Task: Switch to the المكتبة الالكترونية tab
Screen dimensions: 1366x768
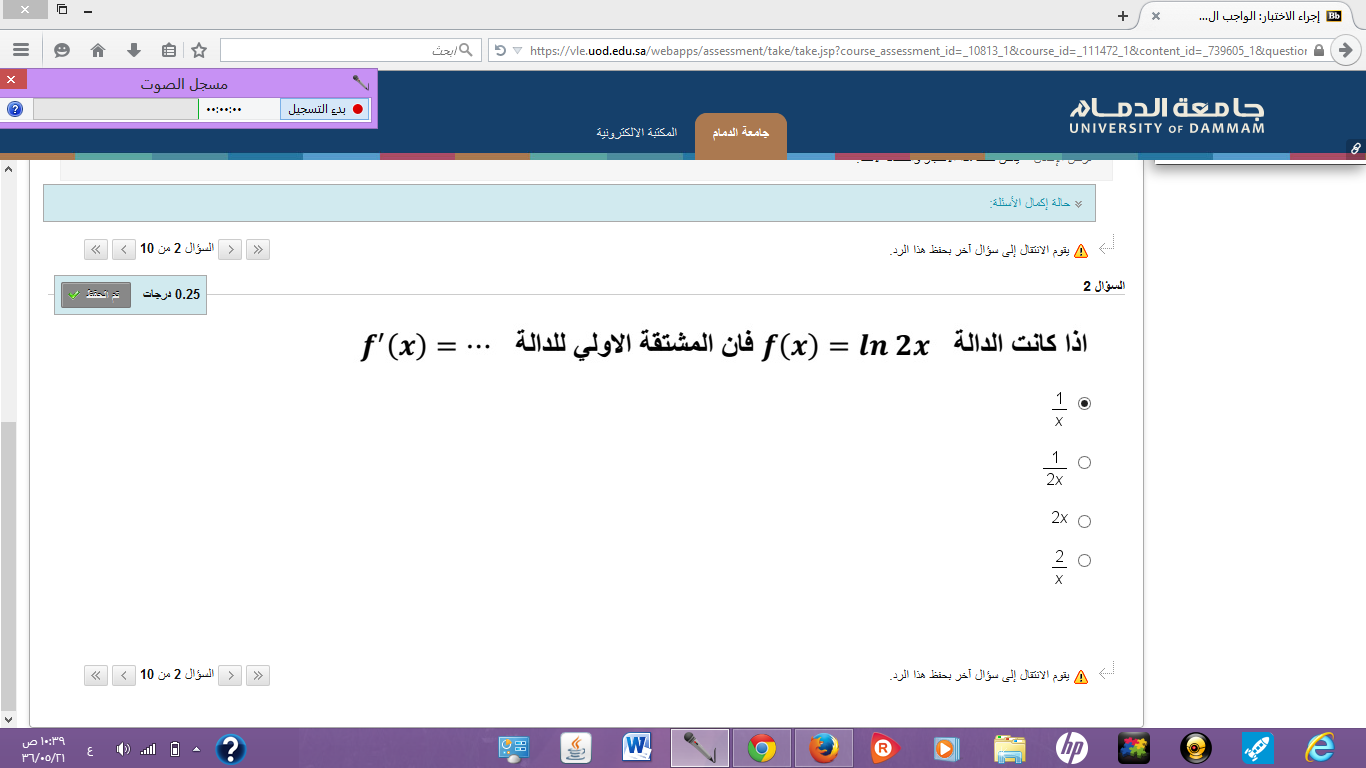Action: 636,132
